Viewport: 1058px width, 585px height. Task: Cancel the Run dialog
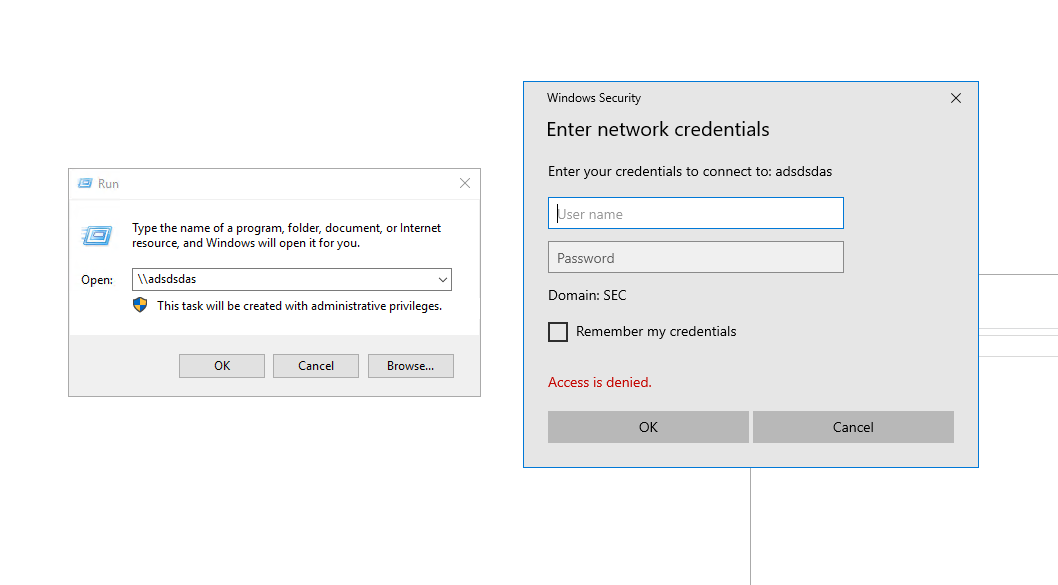[316, 366]
